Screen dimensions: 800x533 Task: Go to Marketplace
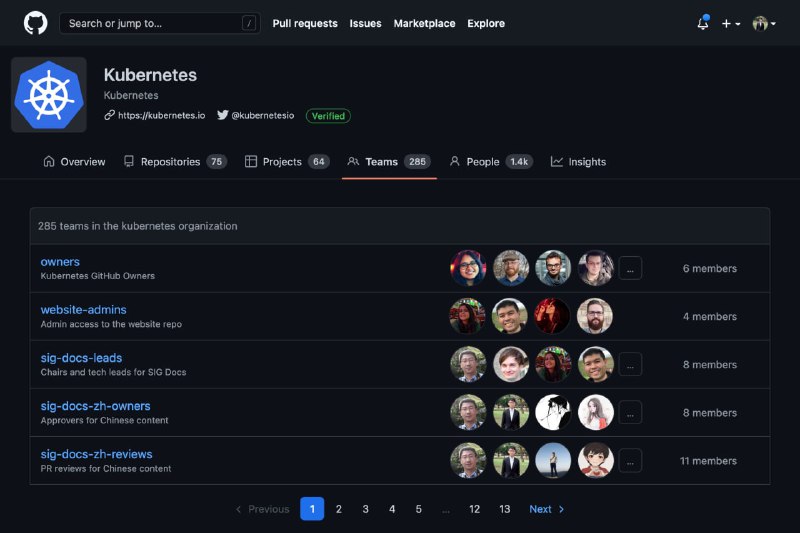[424, 23]
